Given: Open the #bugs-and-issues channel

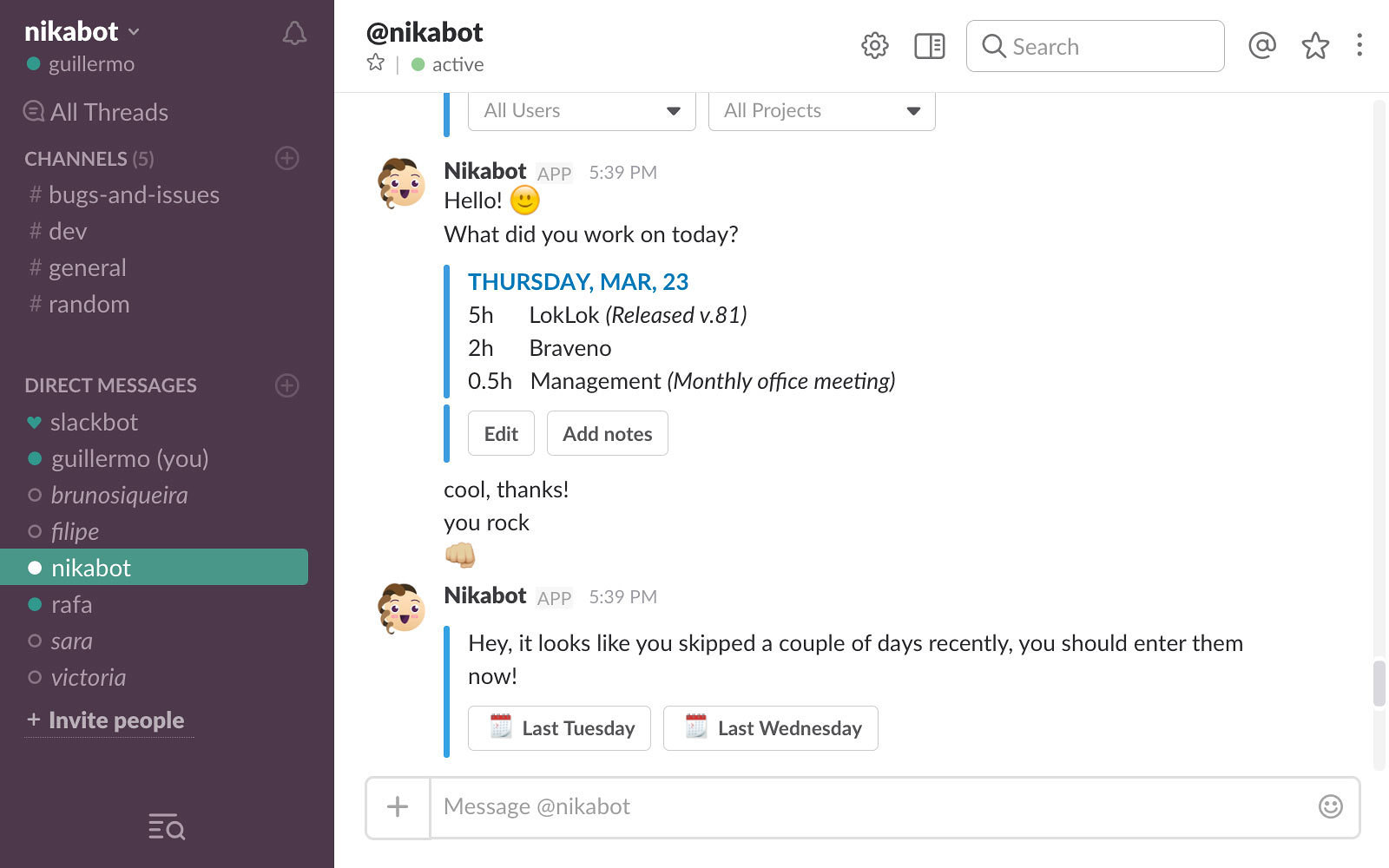Looking at the screenshot, I should 134,195.
